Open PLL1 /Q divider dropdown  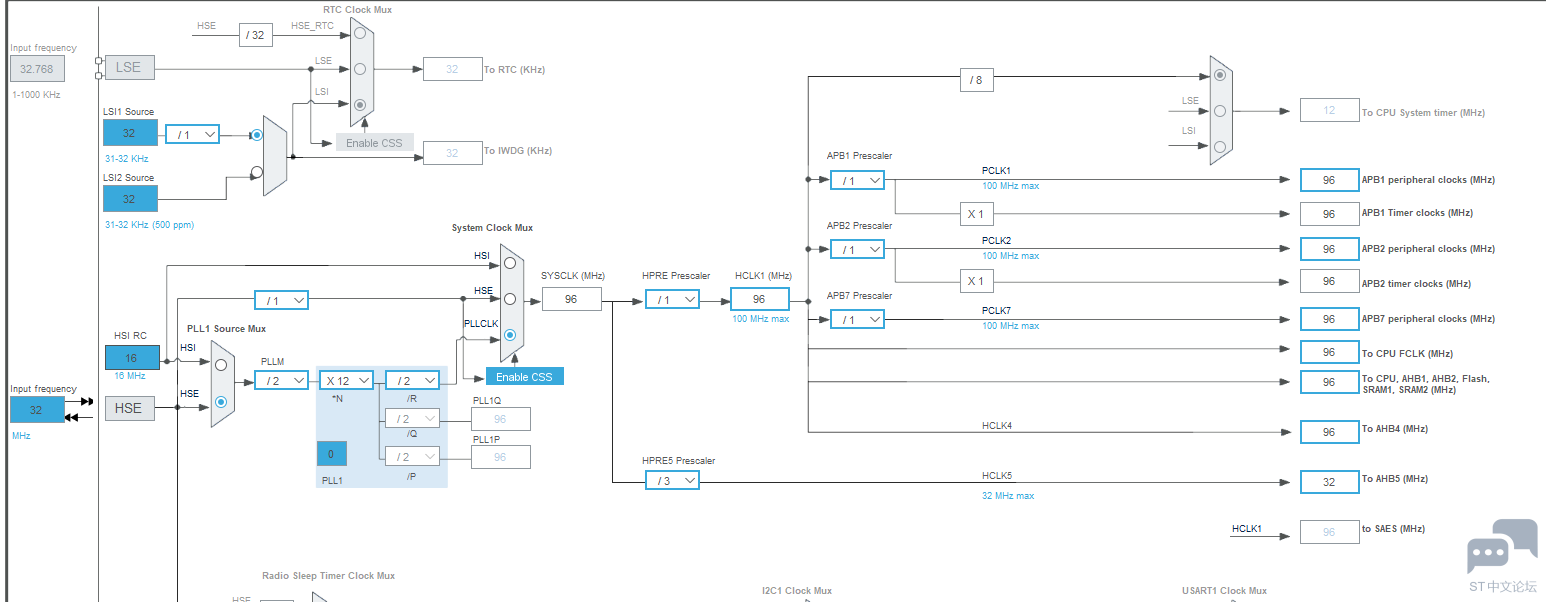[x=412, y=419]
